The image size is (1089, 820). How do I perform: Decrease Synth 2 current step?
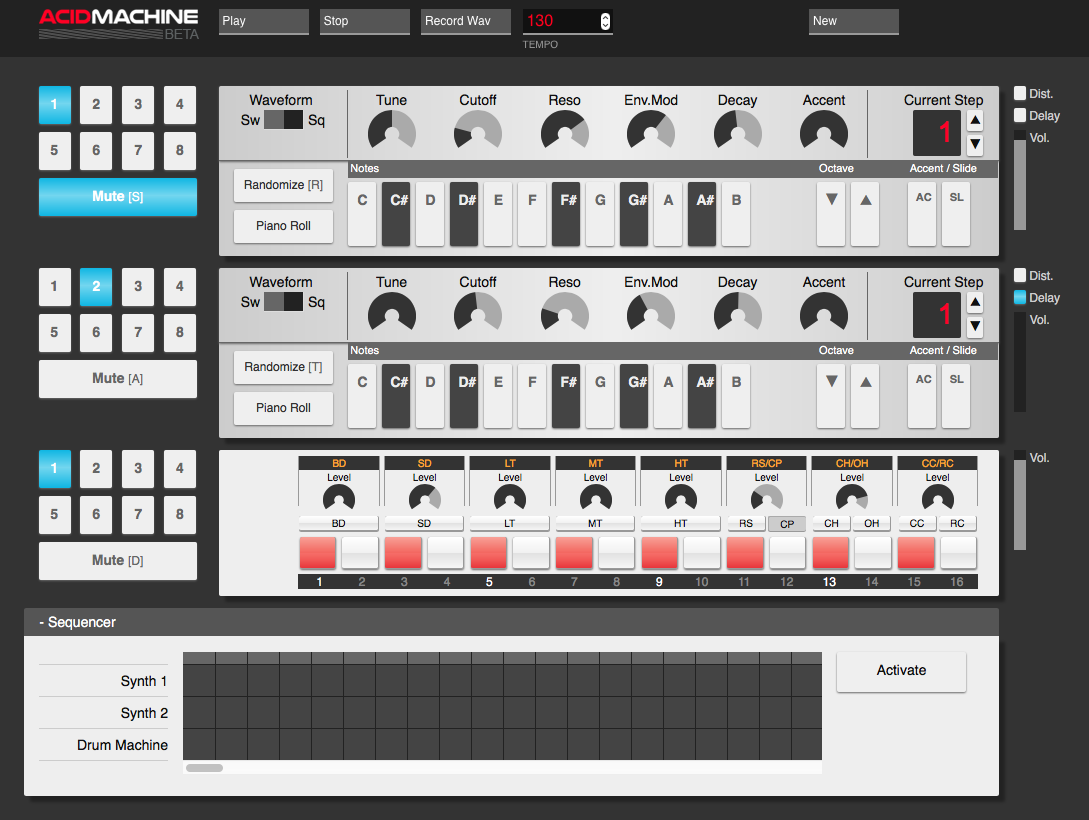point(975,326)
